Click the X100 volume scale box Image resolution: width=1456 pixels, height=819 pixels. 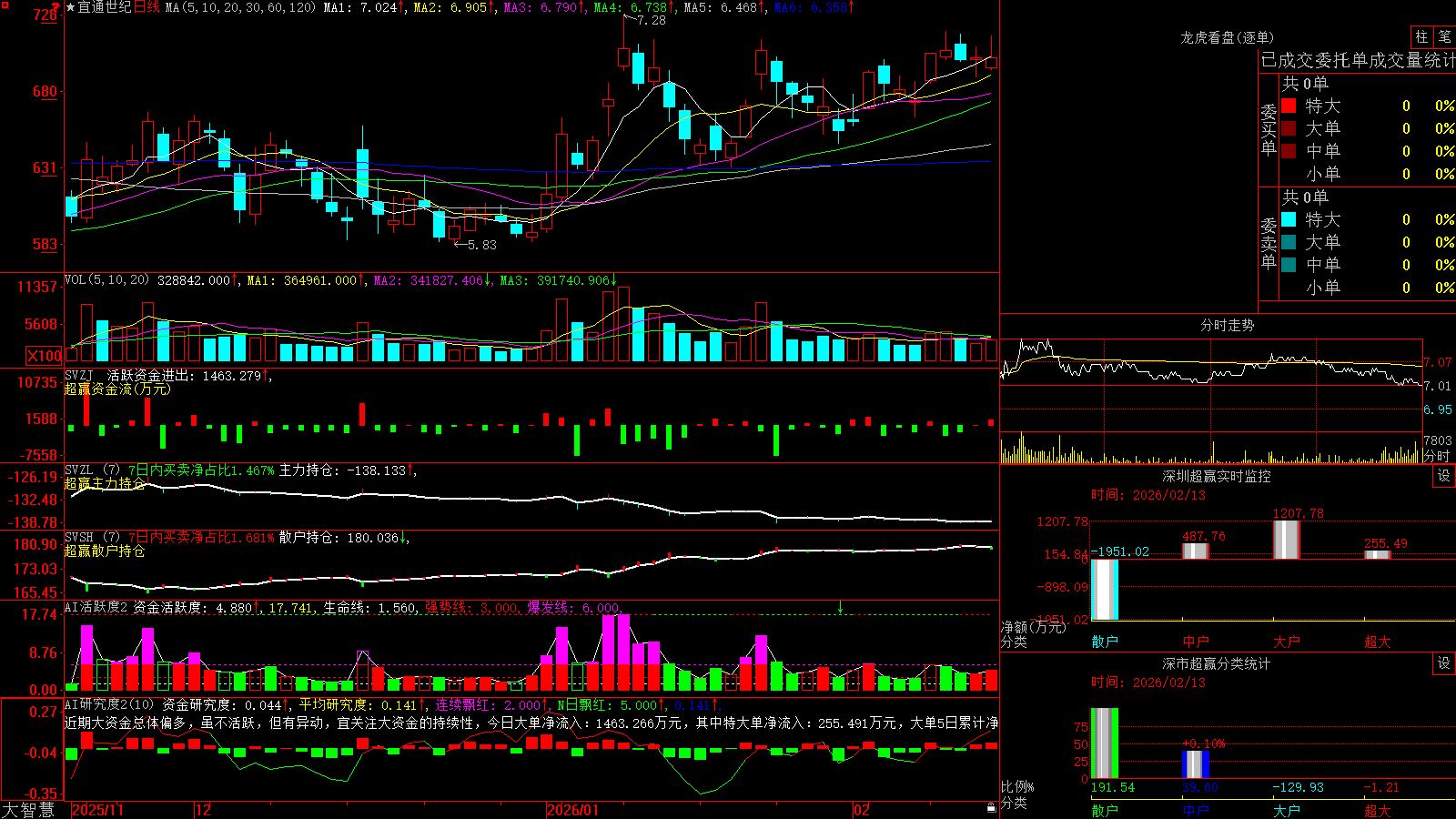point(44,356)
